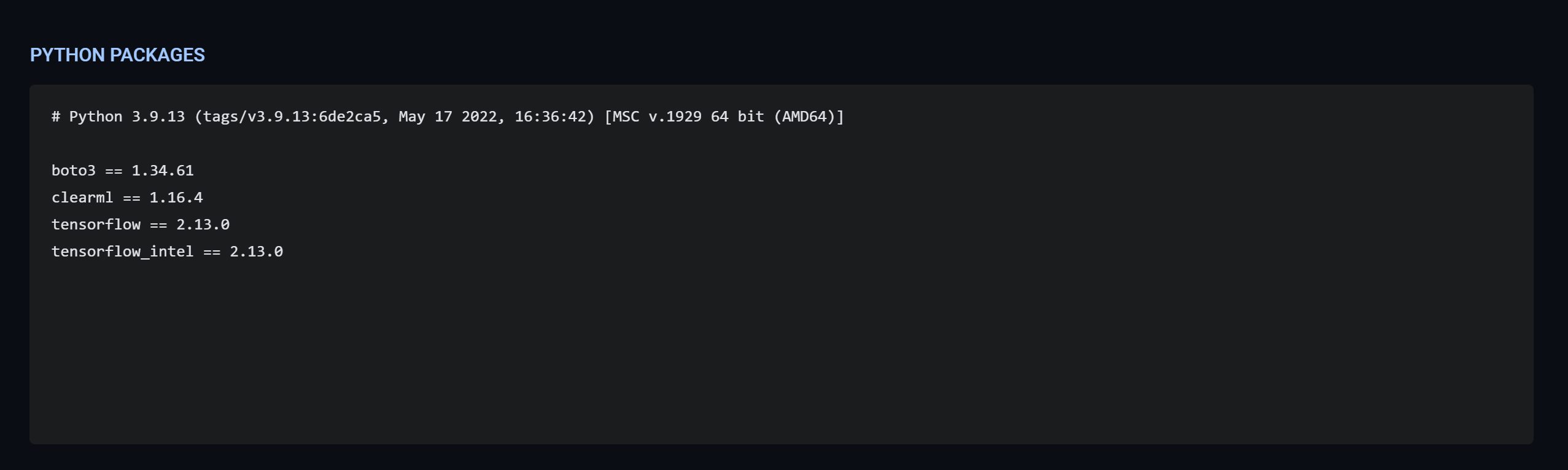
Task: Click the empty area below the package list
Action: tap(737, 356)
